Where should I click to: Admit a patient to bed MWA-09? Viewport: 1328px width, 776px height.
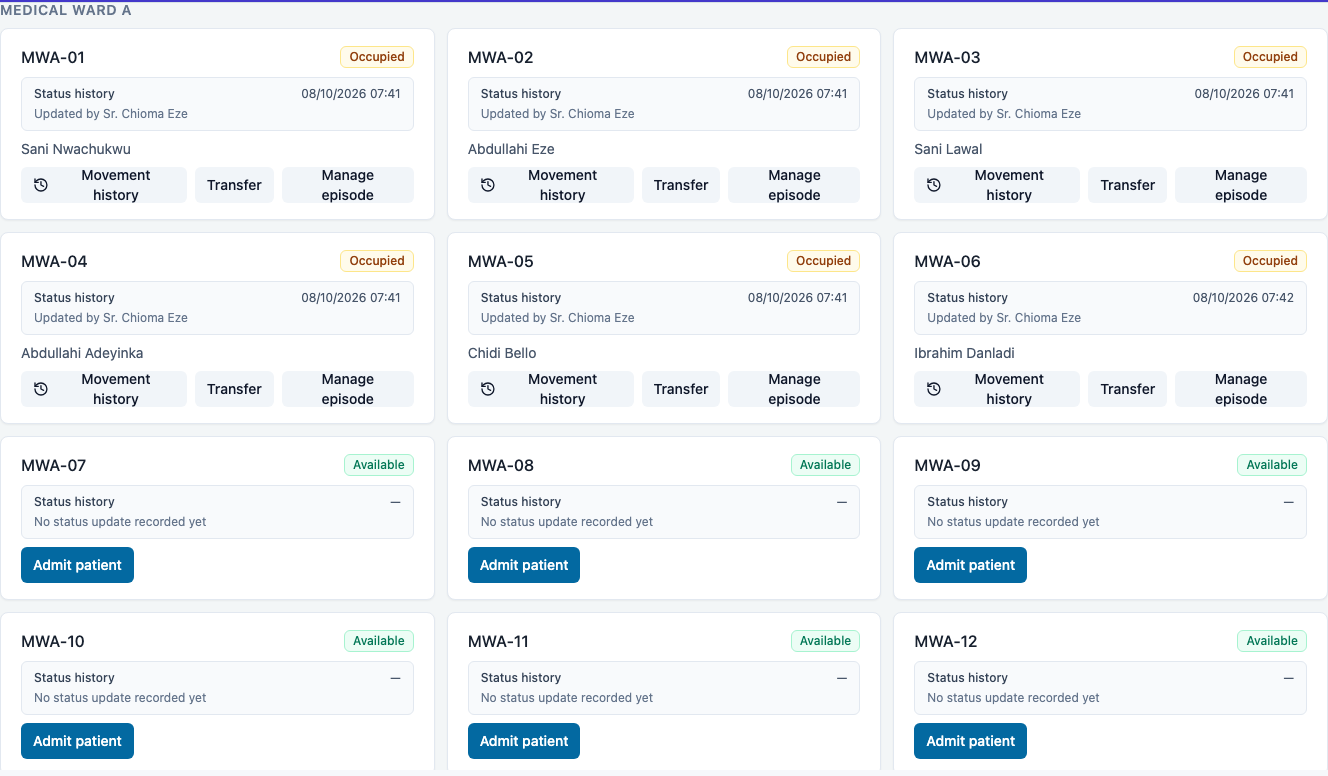(x=970, y=565)
